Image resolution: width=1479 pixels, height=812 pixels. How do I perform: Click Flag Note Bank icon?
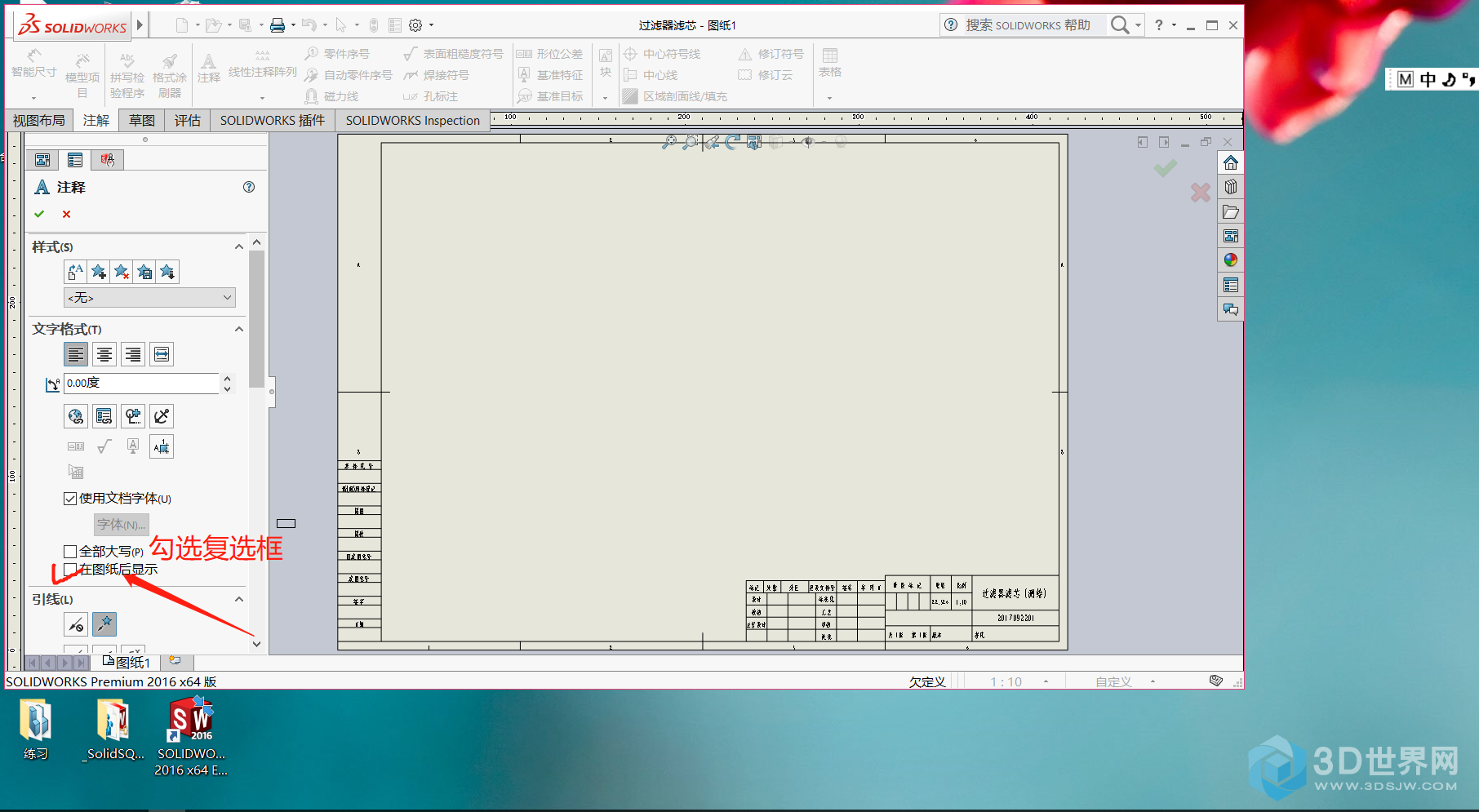162,446
